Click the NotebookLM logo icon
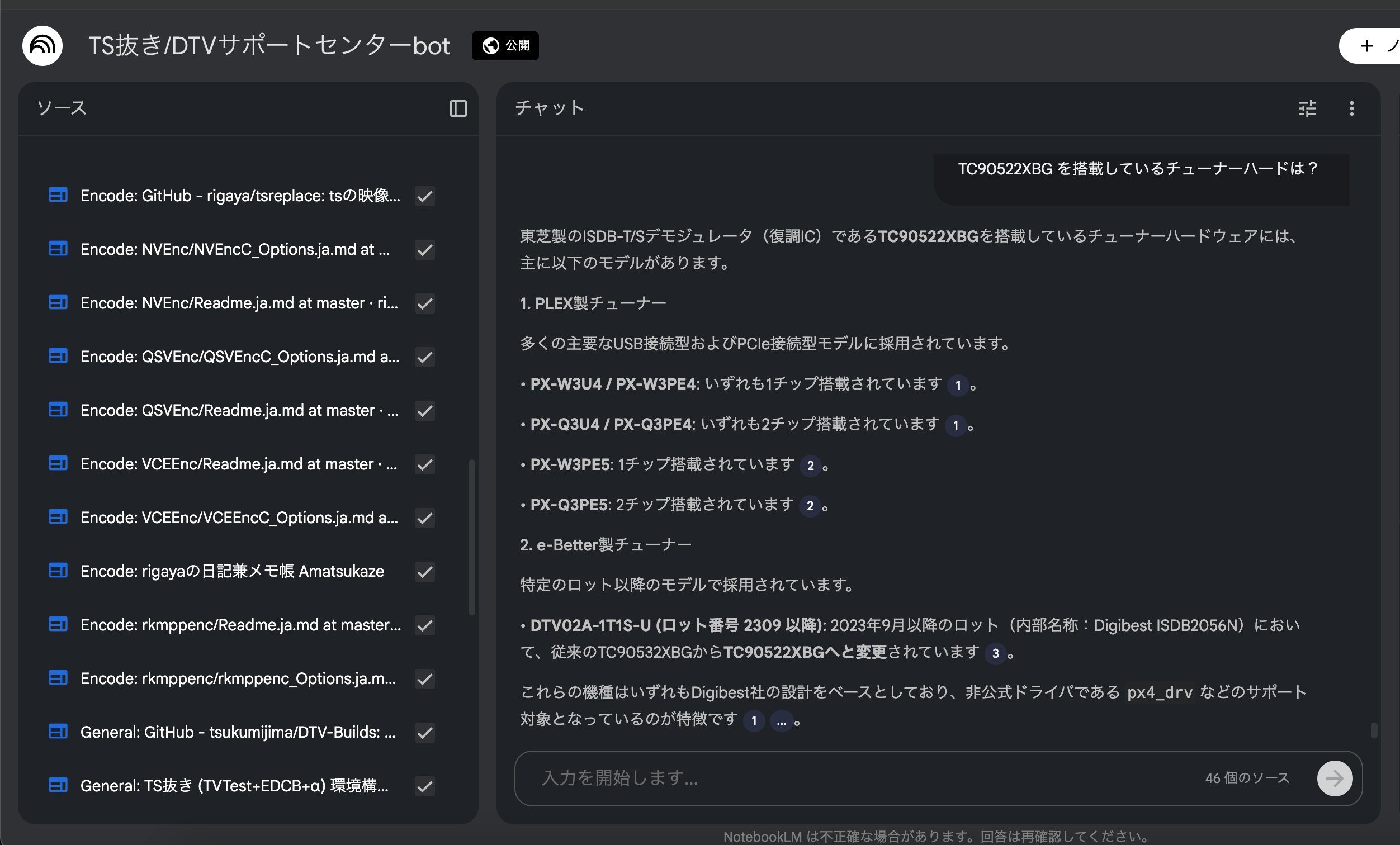 pyautogui.click(x=42, y=45)
